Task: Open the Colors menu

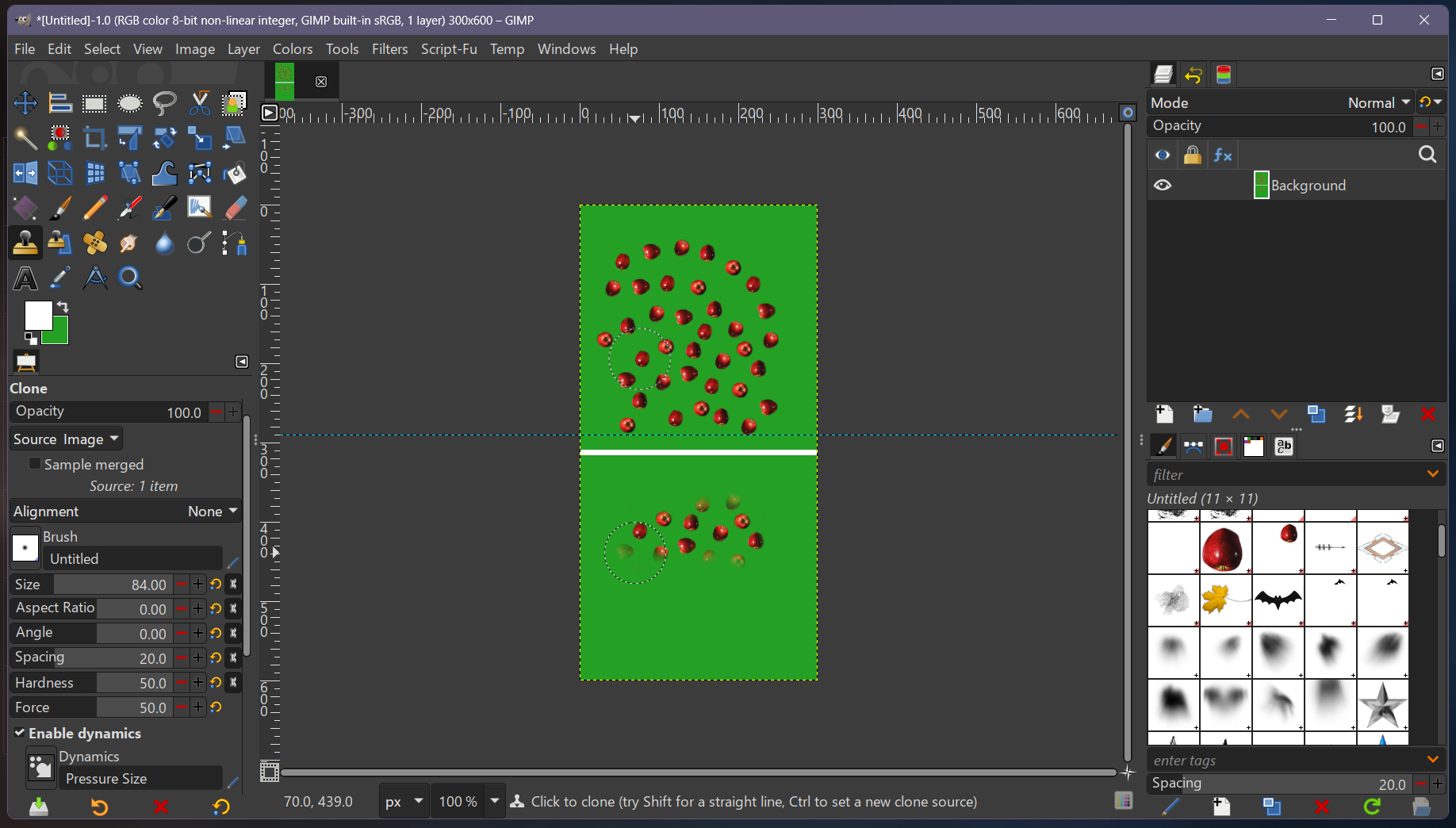Action: (293, 48)
